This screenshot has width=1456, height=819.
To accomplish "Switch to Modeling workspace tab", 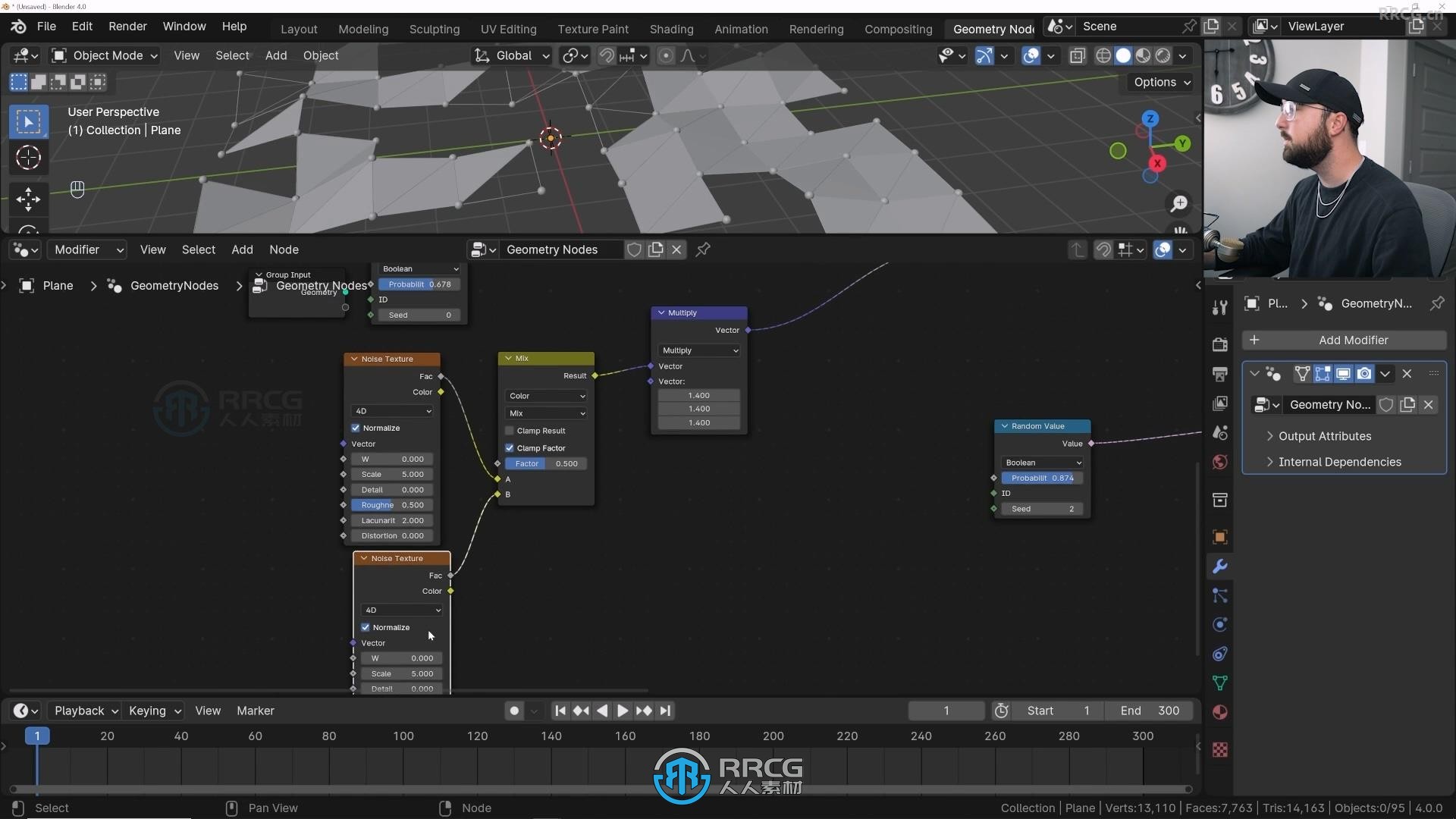I will [x=363, y=29].
